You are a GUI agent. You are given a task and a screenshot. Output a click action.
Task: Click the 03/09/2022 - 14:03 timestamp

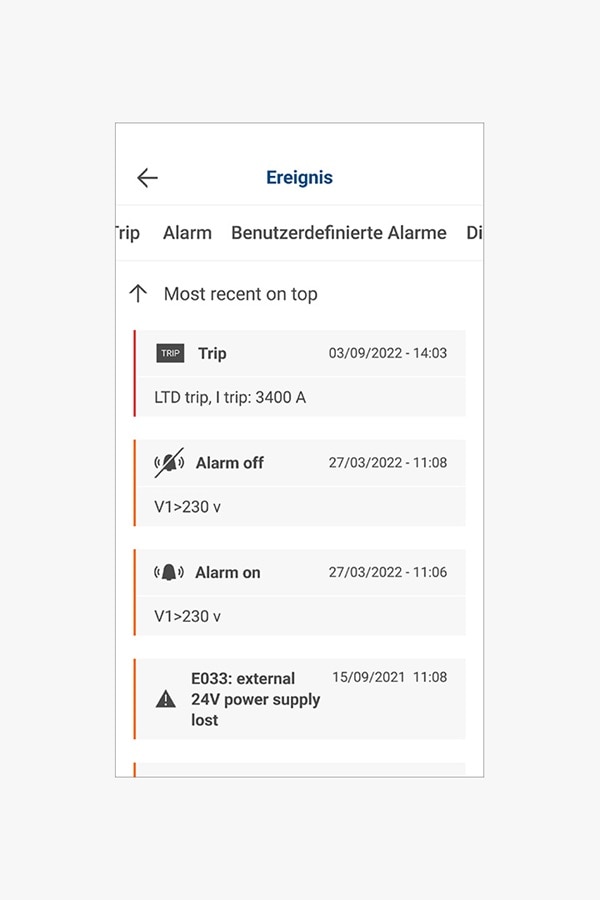coord(388,353)
